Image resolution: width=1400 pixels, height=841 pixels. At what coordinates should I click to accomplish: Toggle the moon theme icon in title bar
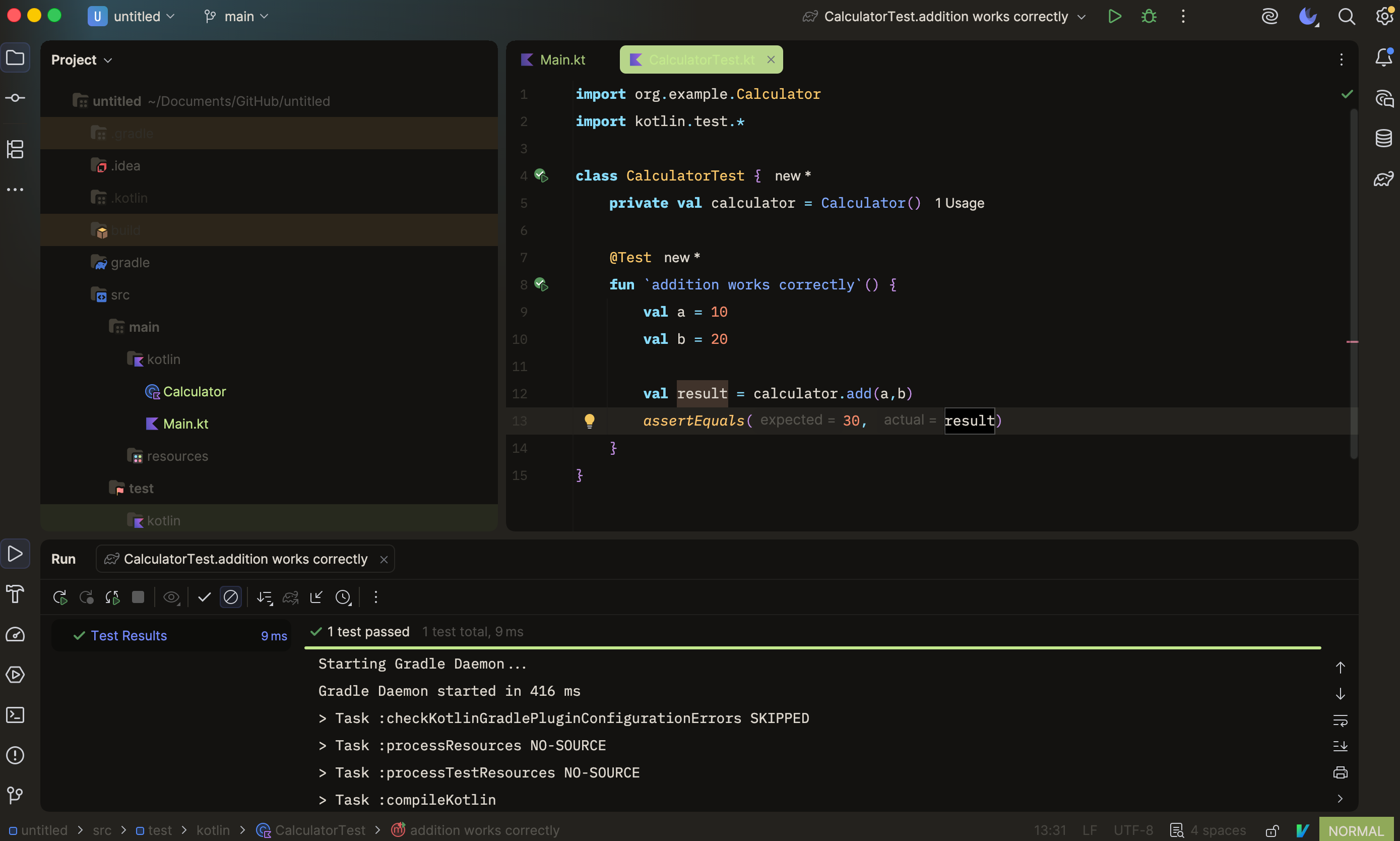tap(1308, 17)
